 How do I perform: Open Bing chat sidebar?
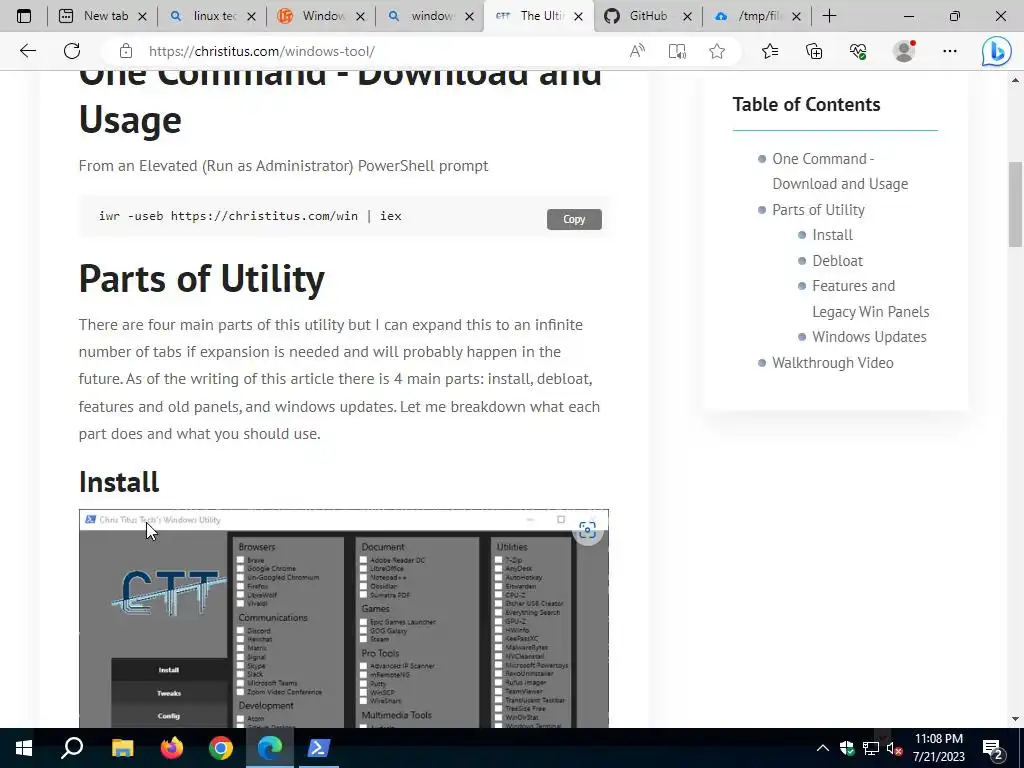click(x=997, y=51)
